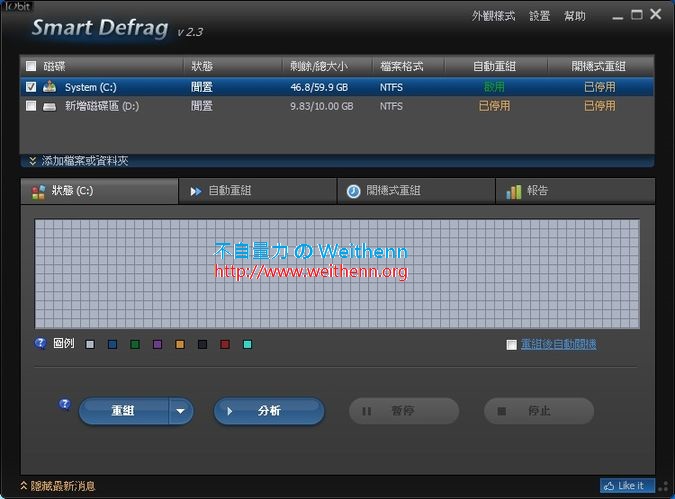This screenshot has height=499, width=675.
Task: Click the 開機式重組 column header
Action: pyautogui.click(x=601, y=66)
